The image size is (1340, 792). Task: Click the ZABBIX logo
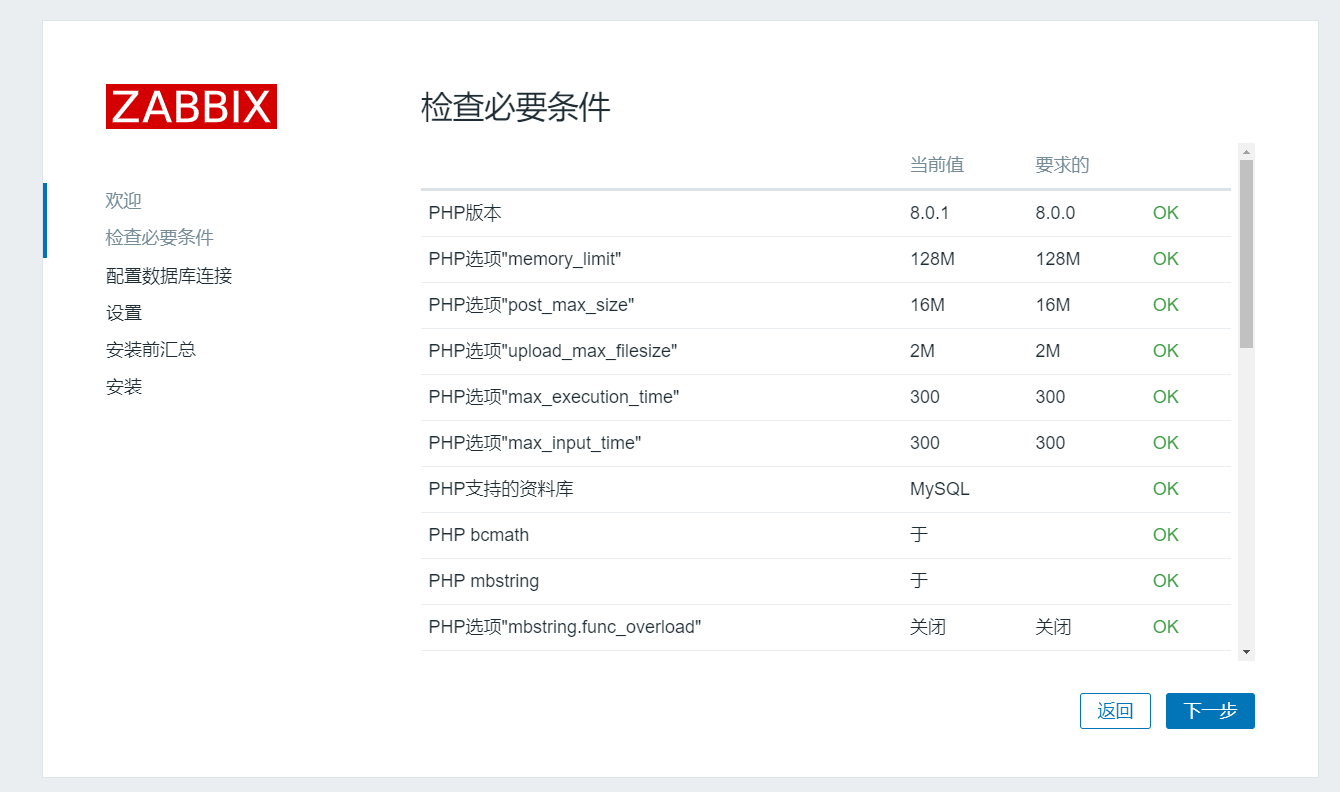pyautogui.click(x=191, y=106)
